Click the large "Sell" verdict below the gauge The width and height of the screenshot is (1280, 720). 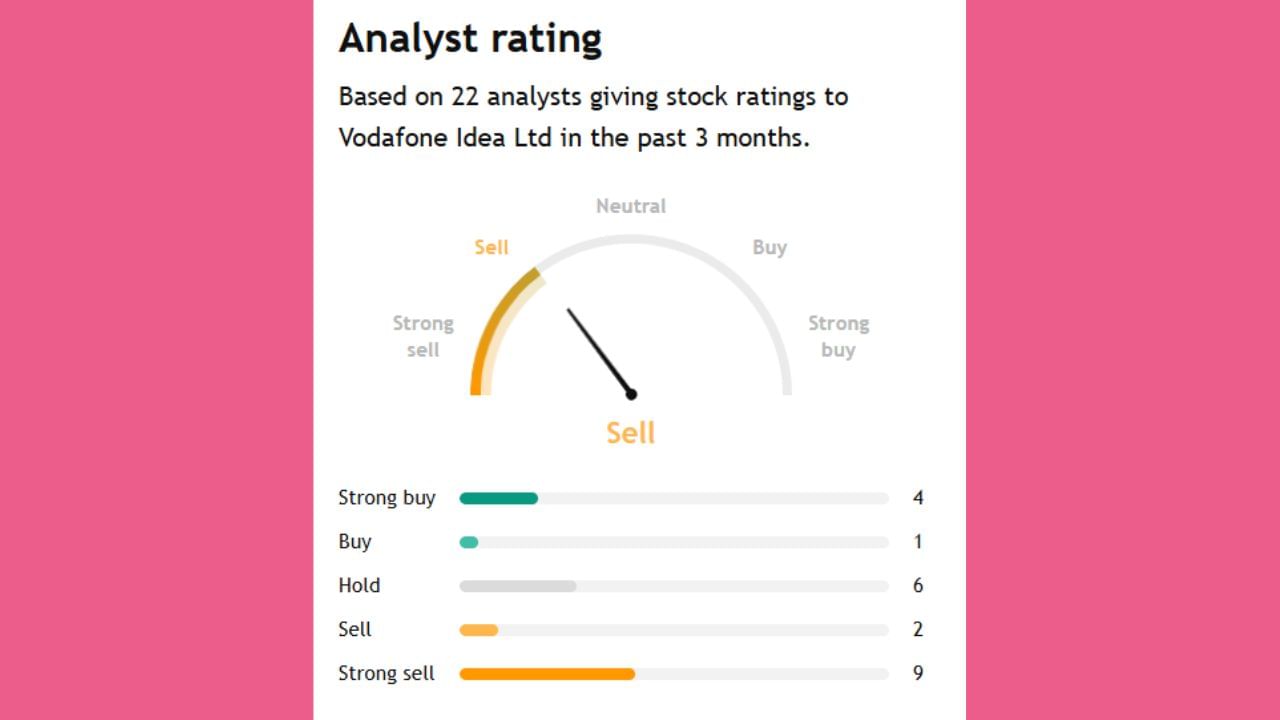pyautogui.click(x=630, y=433)
